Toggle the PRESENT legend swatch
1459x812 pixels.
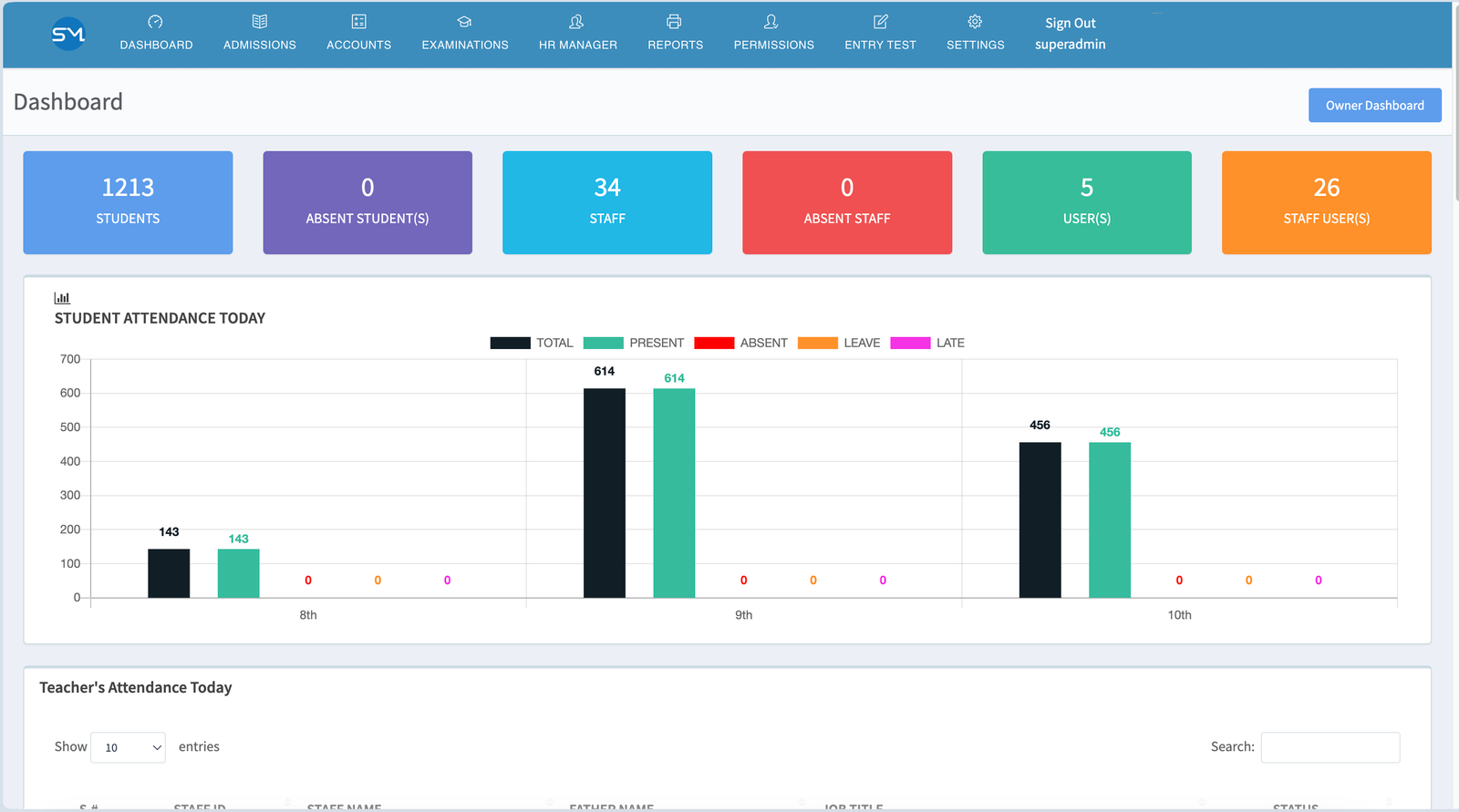[x=604, y=344]
